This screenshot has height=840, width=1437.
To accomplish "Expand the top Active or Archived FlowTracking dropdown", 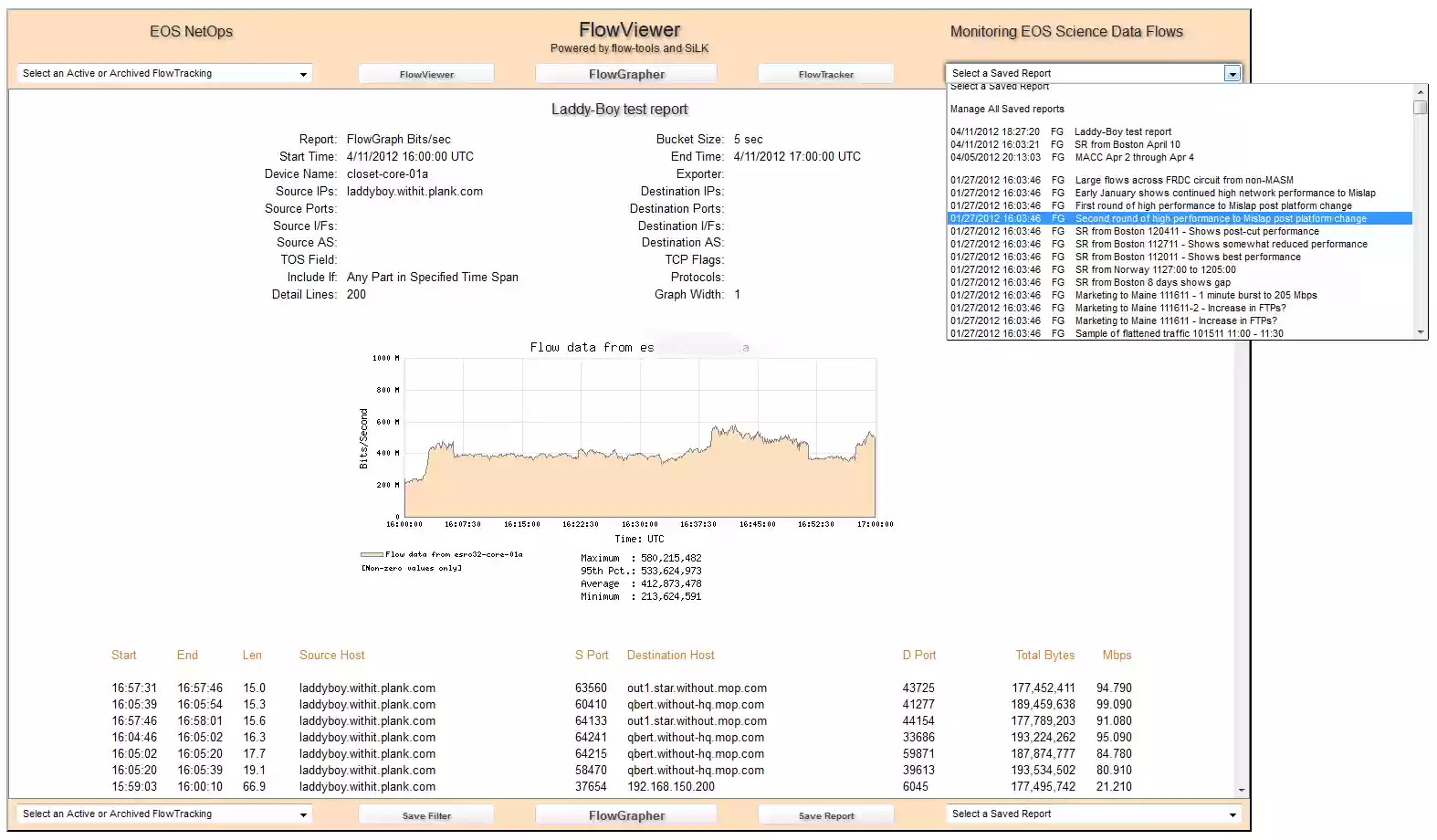I will pyautogui.click(x=303, y=74).
